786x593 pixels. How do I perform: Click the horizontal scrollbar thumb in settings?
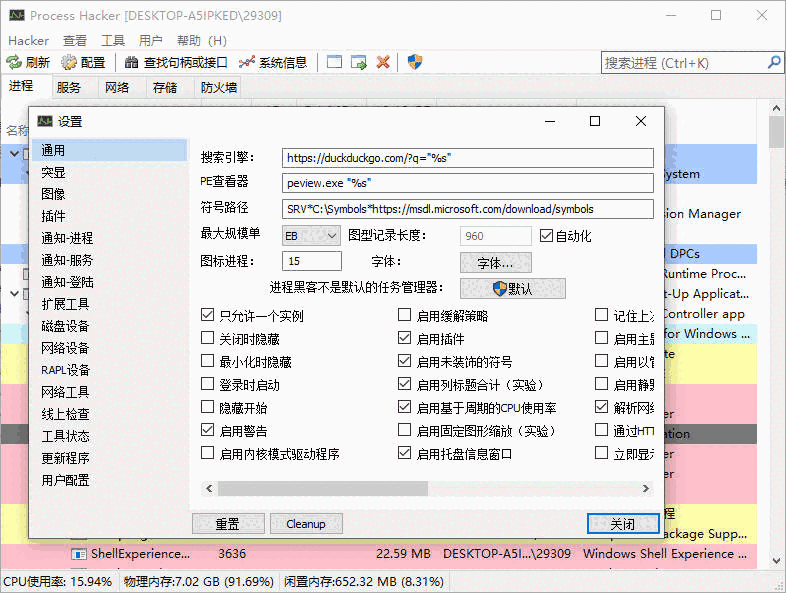pos(323,488)
